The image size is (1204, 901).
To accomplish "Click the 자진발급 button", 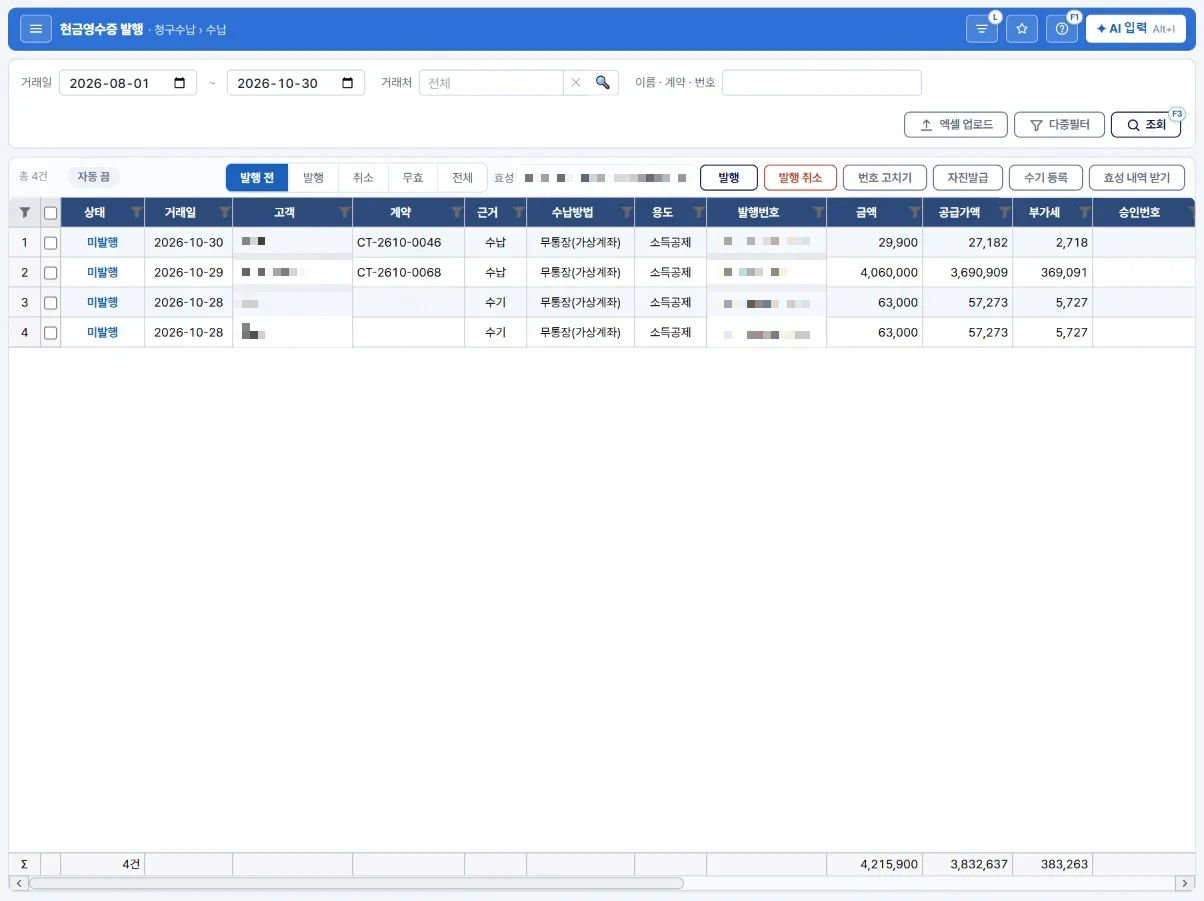I will click(968, 178).
